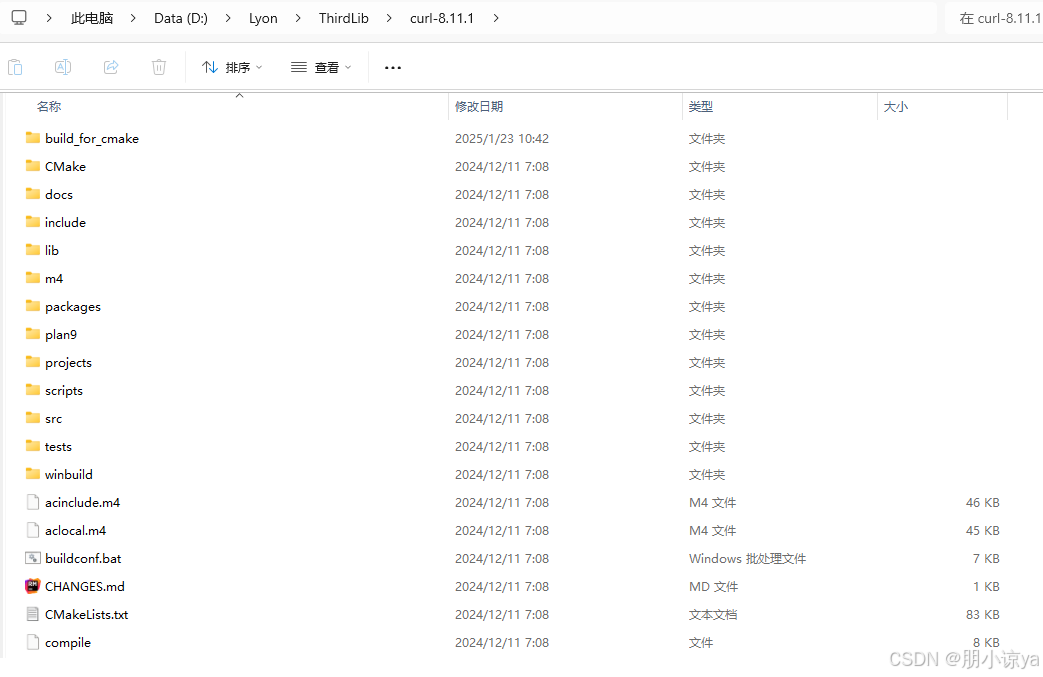The width and height of the screenshot is (1043, 677).
Task: Select the Rename icon
Action: pos(62,67)
